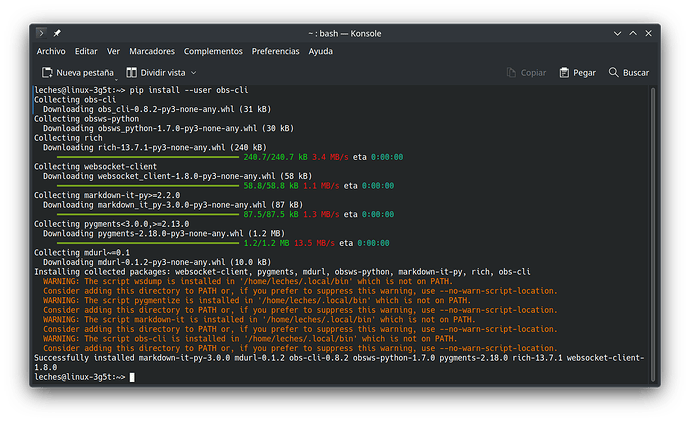Click 'Collecting mdurl~=0.1' line
Viewport: 690px width, 422px height.
click(x=82, y=253)
